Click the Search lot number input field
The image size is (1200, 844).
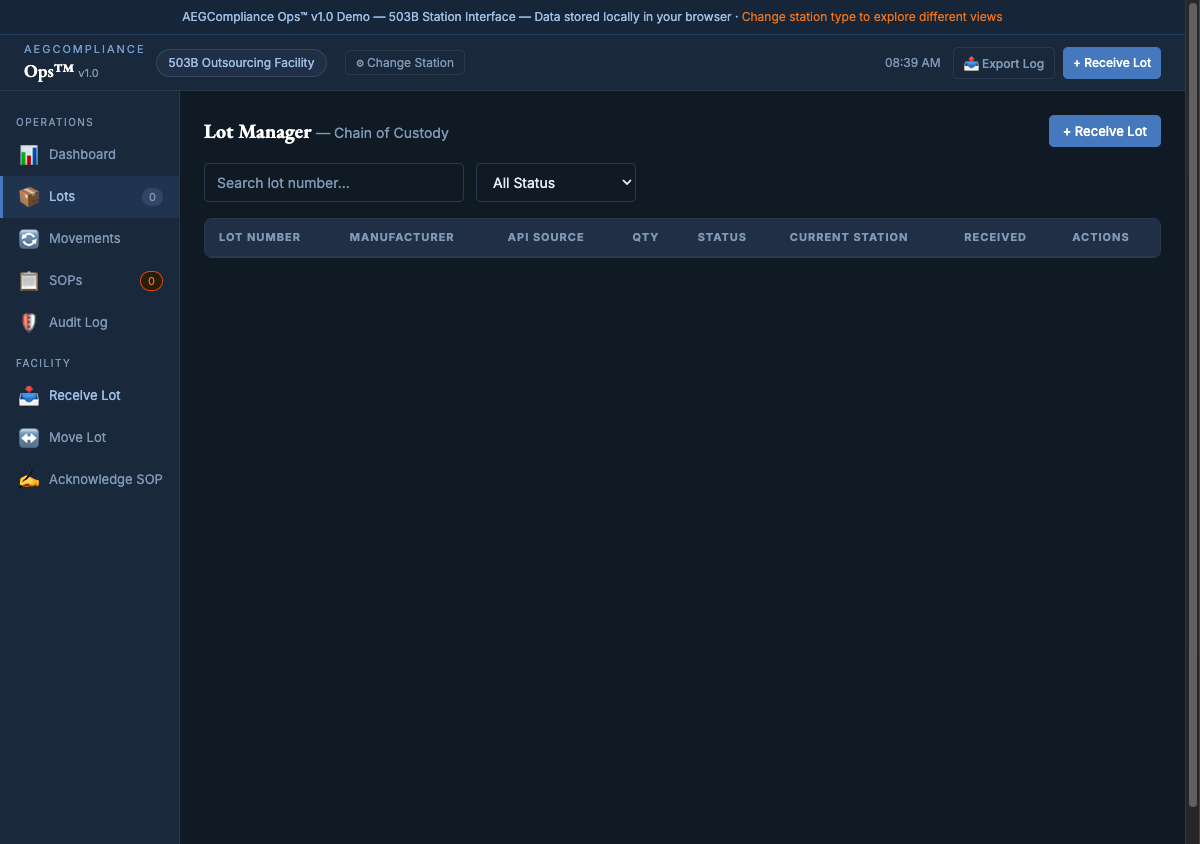334,183
